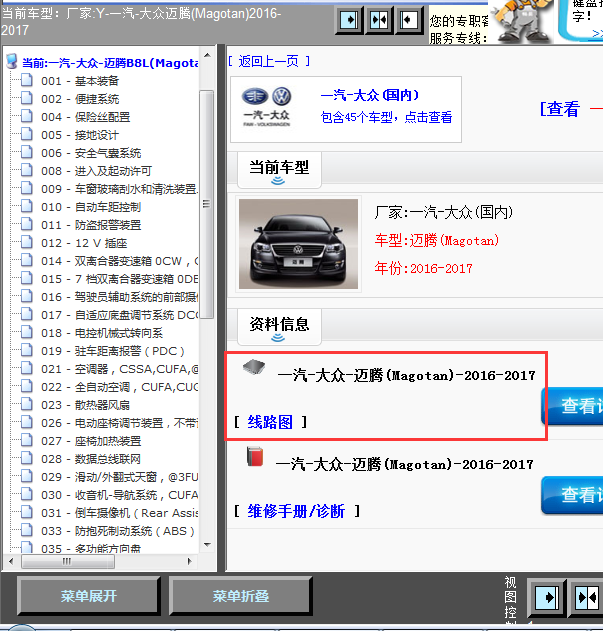Screen dimensions: 603x631
Task: Click the top expand-right view control icon
Action: (349, 19)
